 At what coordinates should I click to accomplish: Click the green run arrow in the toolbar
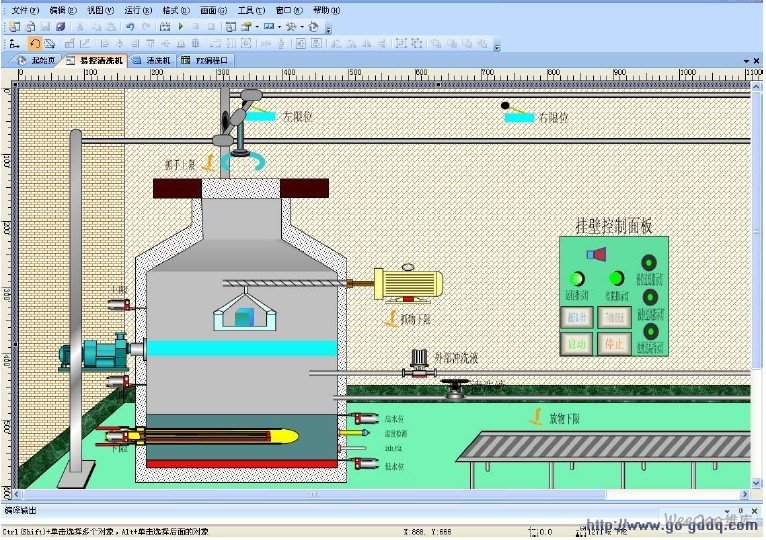pos(181,26)
